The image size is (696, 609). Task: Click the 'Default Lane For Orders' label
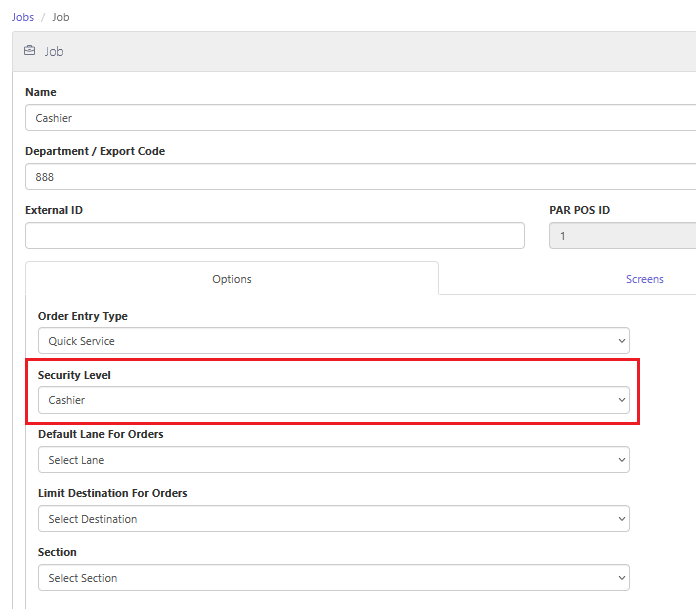(x=101, y=434)
